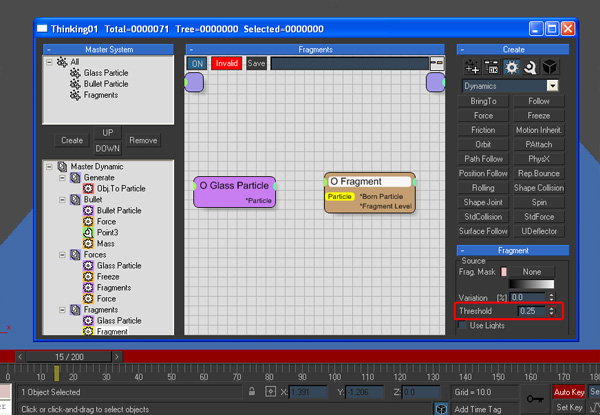600x415 pixels.
Task: Click the Obj.To Particle operator icon
Action: [x=88, y=189]
